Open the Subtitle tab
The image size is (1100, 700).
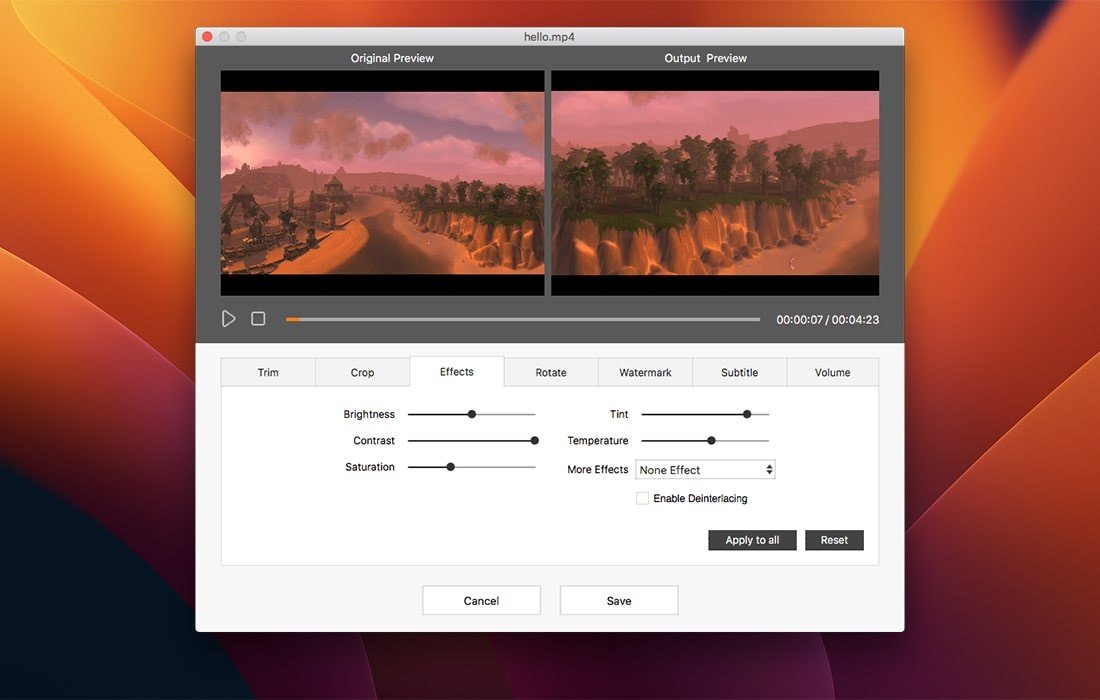[739, 372]
